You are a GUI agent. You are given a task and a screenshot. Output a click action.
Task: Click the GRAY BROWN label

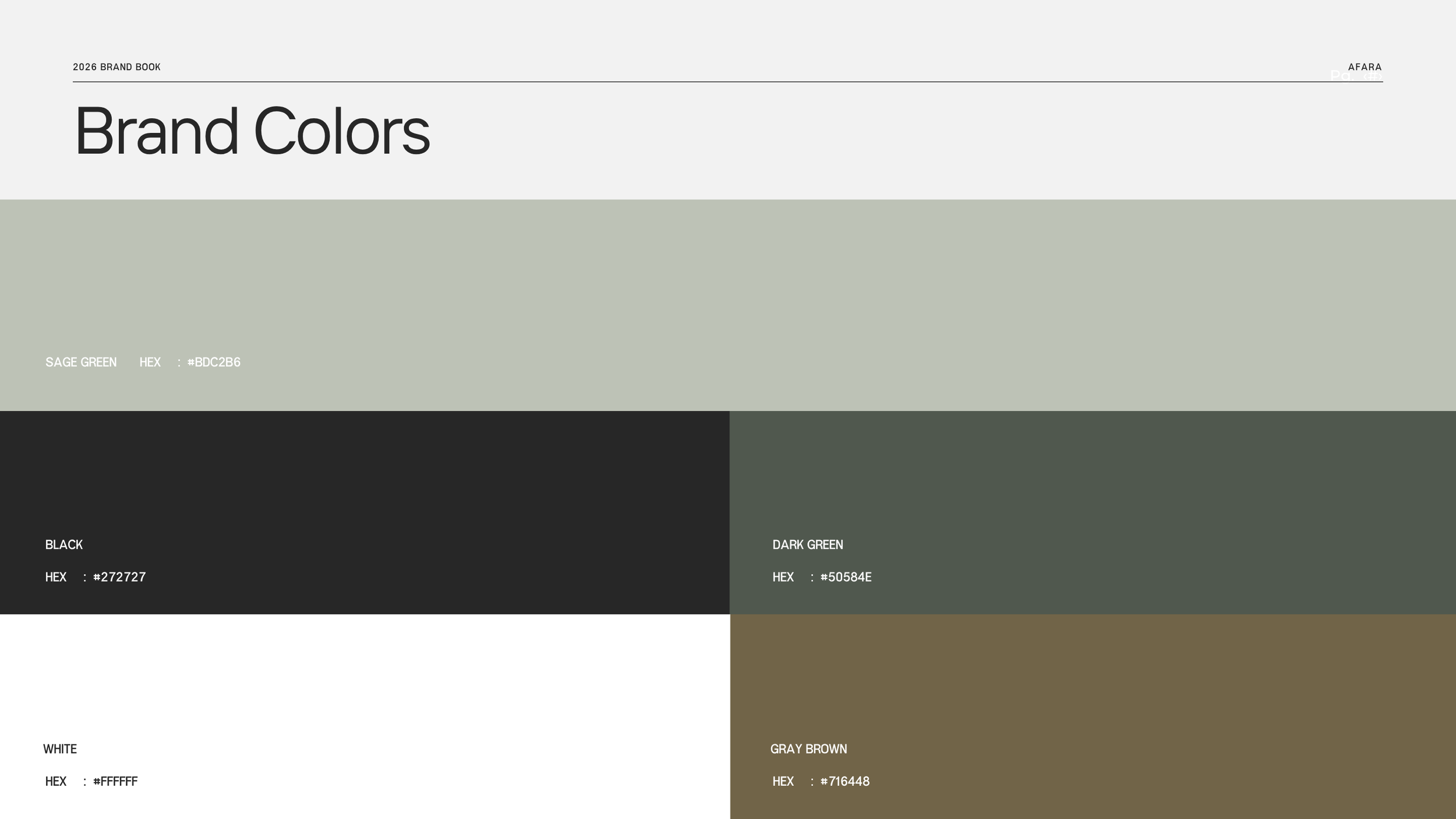pyautogui.click(x=808, y=749)
